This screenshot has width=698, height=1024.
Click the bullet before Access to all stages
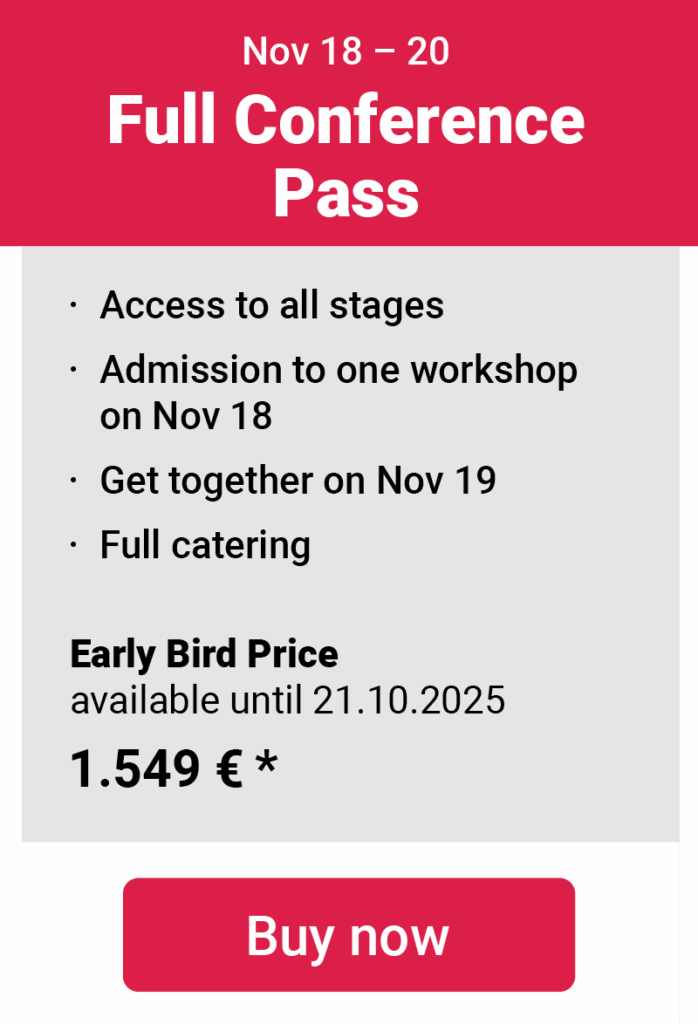tap(74, 305)
